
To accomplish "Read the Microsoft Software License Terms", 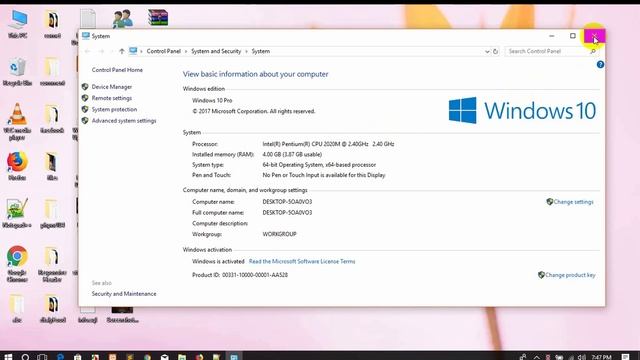I will coord(302,262).
